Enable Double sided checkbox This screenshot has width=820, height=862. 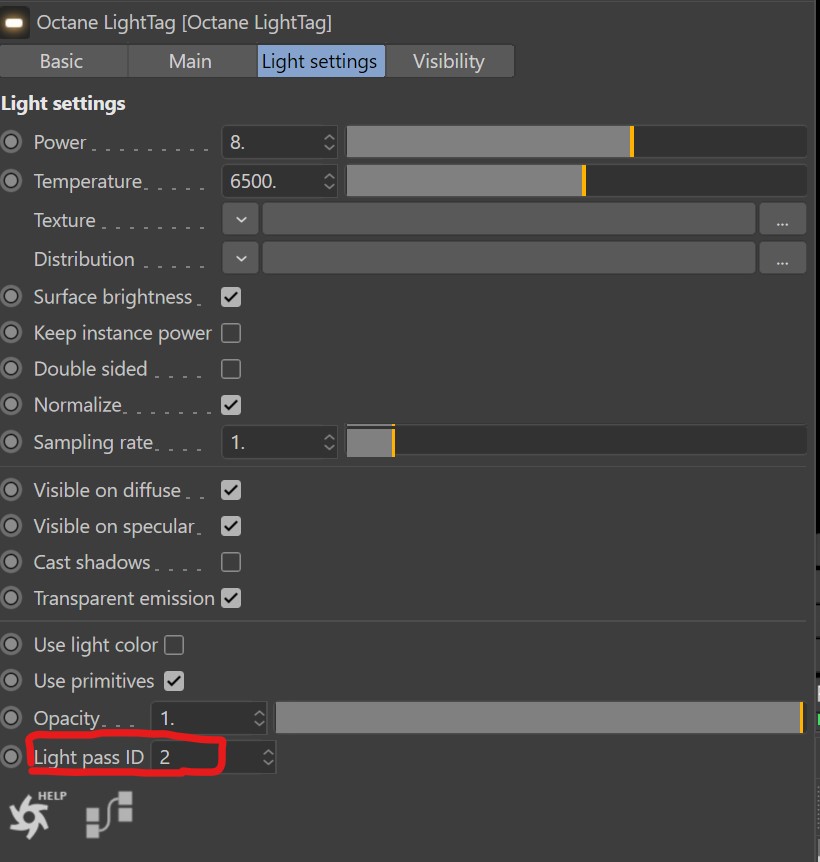click(x=231, y=369)
